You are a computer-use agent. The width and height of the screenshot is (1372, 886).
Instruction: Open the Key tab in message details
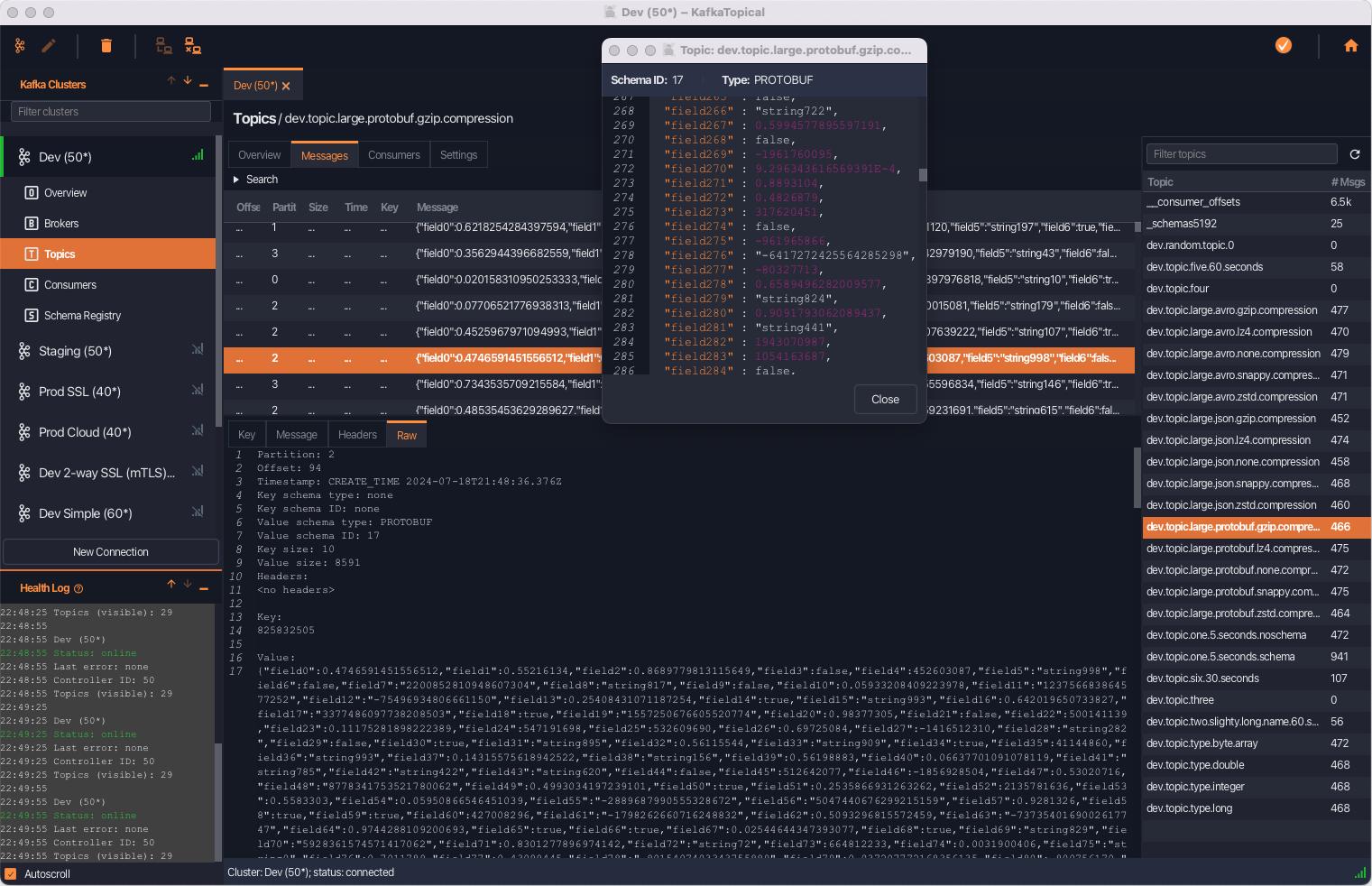click(x=247, y=435)
